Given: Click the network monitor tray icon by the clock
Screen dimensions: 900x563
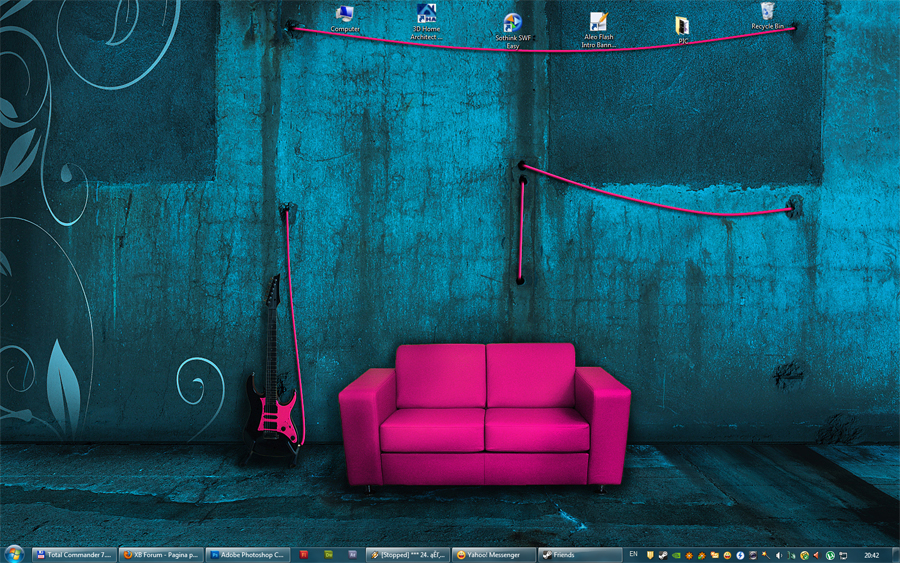Looking at the screenshot, I should click(843, 555).
